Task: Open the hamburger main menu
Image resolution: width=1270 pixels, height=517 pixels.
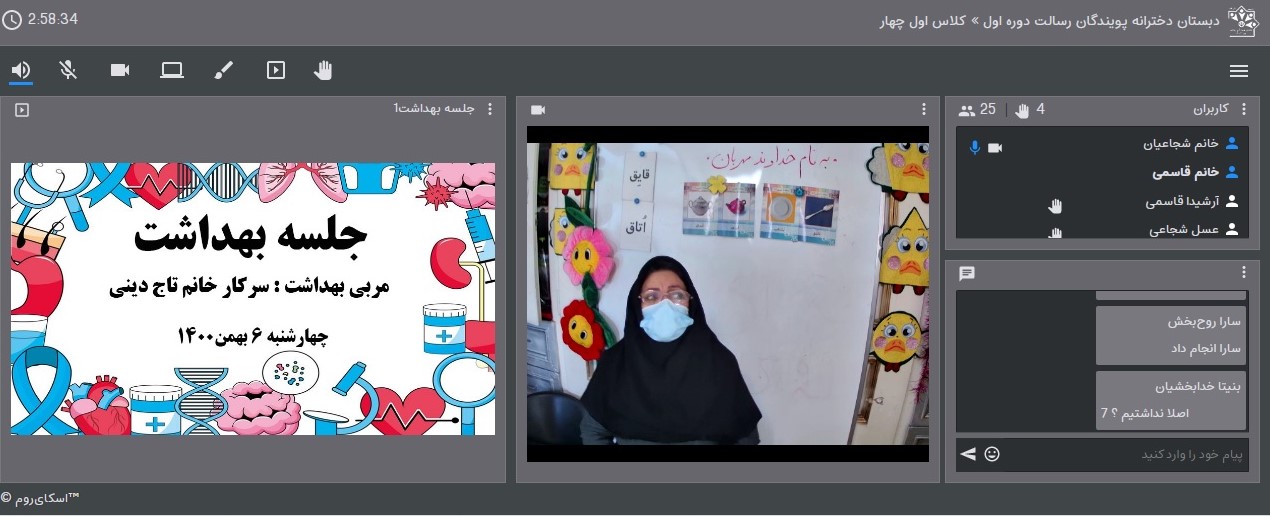Action: pyautogui.click(x=1239, y=71)
